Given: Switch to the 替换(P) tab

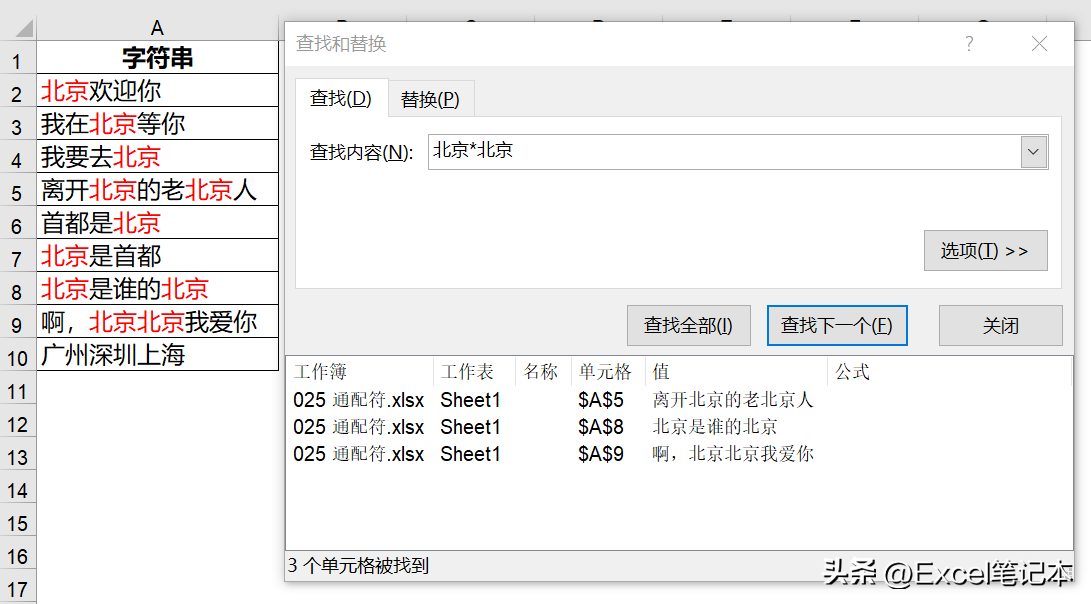Looking at the screenshot, I should [x=430, y=100].
